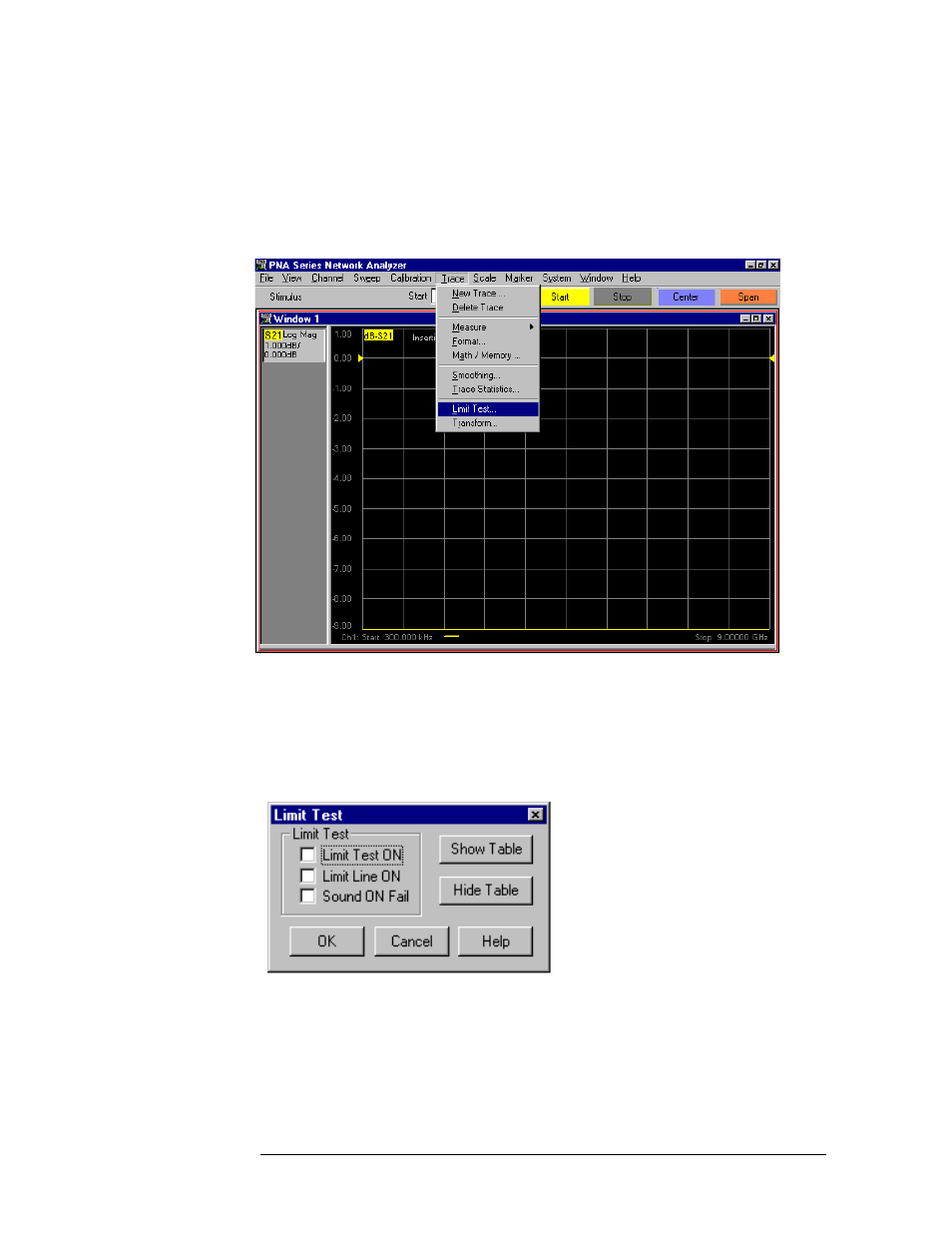Screen dimensions: 952x1233
Task: Click the Window 1 title icon
Action: (266, 318)
